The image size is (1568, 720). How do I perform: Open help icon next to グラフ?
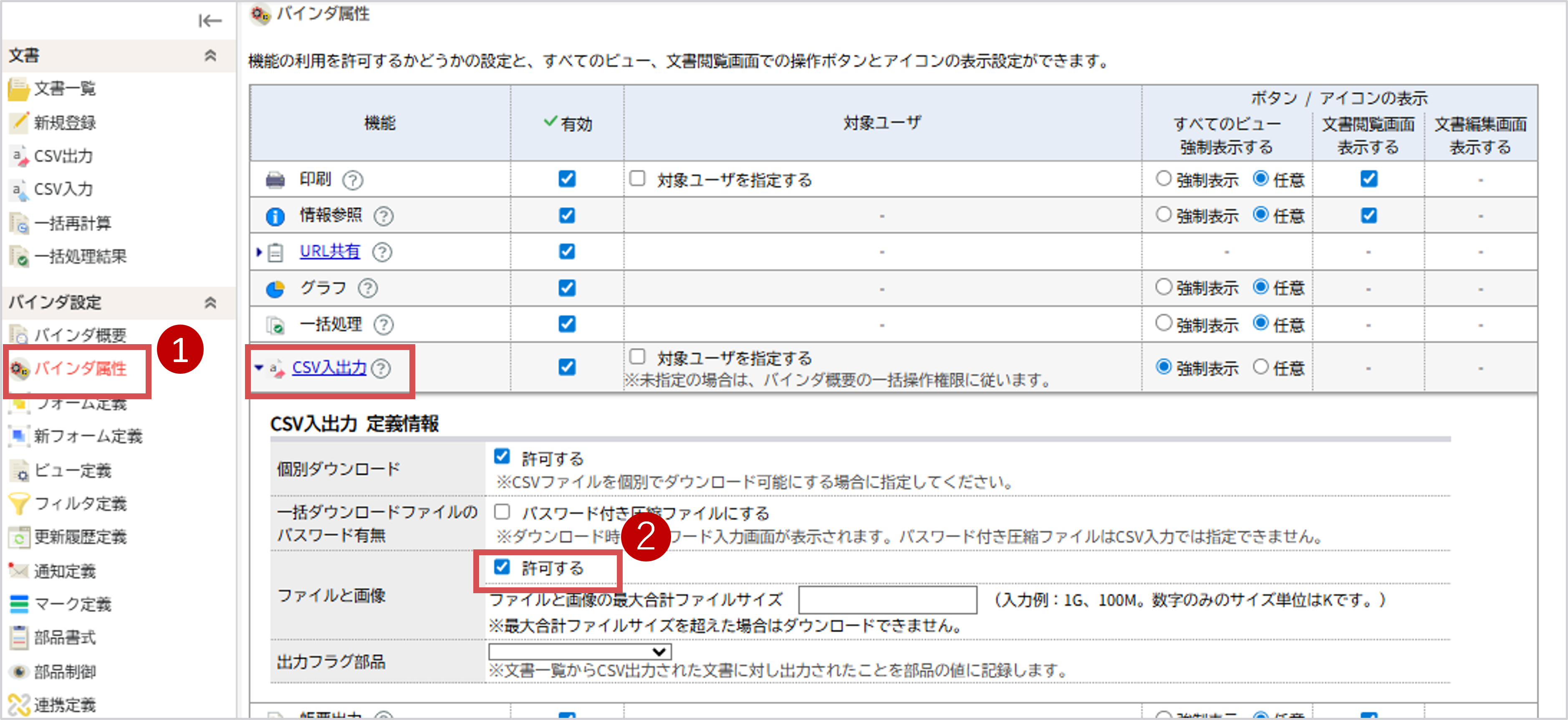[x=368, y=289]
